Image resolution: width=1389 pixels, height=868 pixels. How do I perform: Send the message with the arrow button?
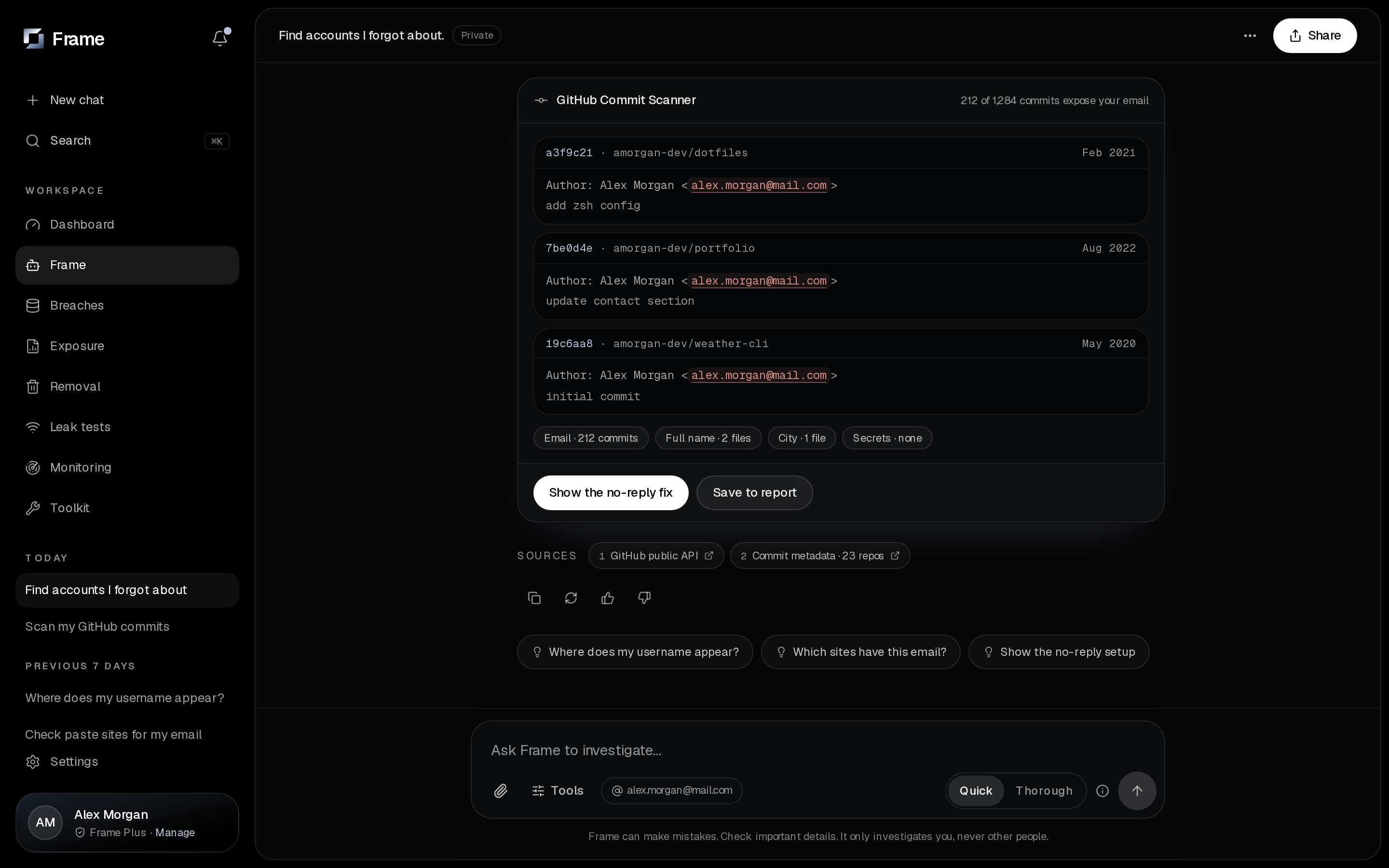[1136, 790]
